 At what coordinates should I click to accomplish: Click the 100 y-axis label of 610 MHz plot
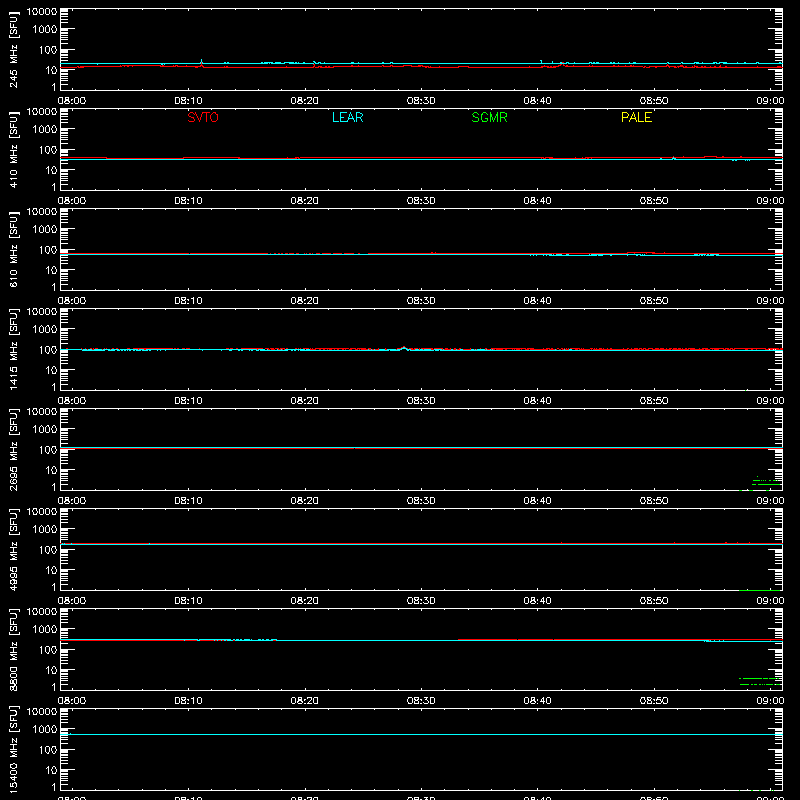pos(48,250)
